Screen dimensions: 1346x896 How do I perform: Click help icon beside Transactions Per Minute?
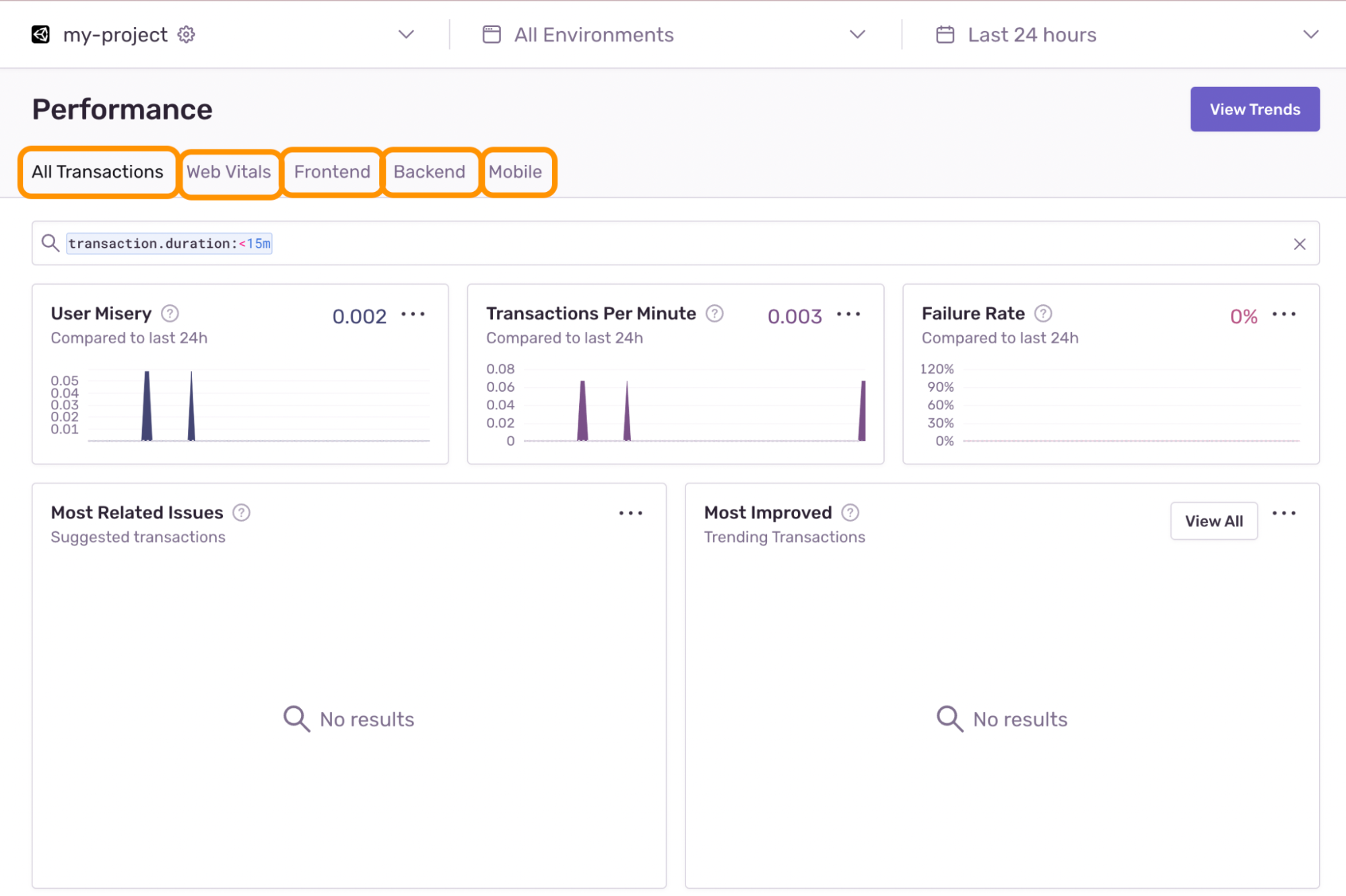[x=714, y=314]
